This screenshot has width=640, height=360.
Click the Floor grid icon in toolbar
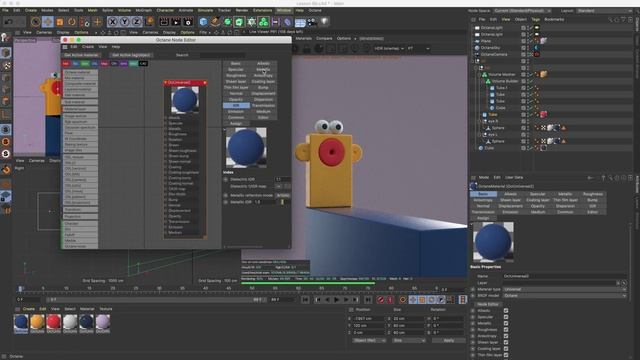300,22
